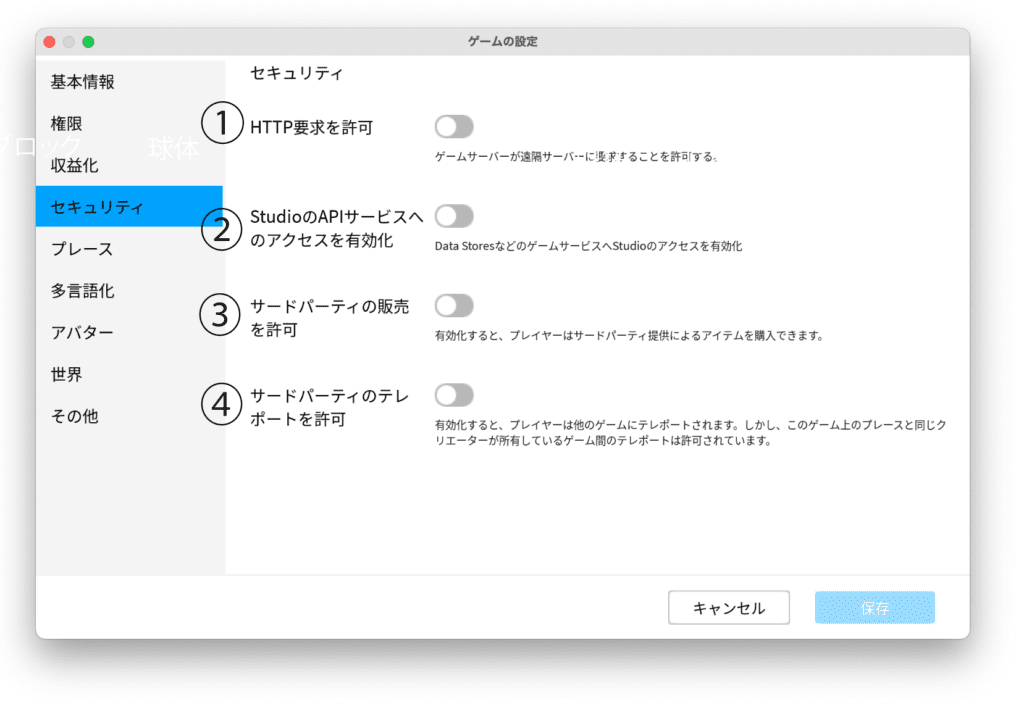Viewport: 1024px width, 716px height.
Task: Open the 基本情報 settings tab
Action: (x=83, y=82)
